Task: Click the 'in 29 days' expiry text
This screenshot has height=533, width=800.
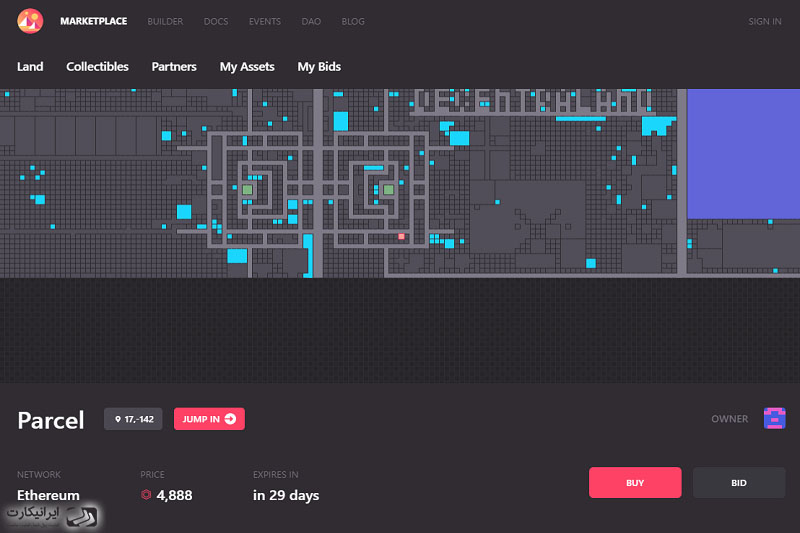Action: point(286,495)
